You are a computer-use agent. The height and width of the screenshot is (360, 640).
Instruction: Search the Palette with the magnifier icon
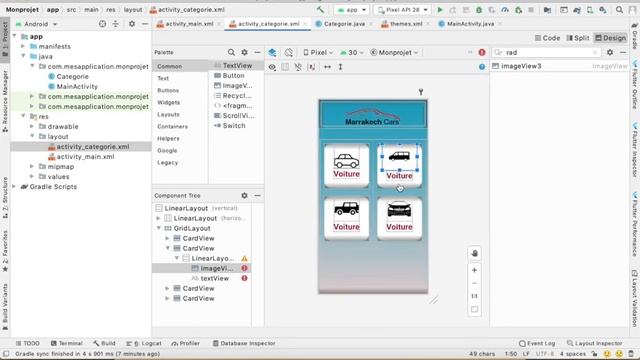[231, 52]
